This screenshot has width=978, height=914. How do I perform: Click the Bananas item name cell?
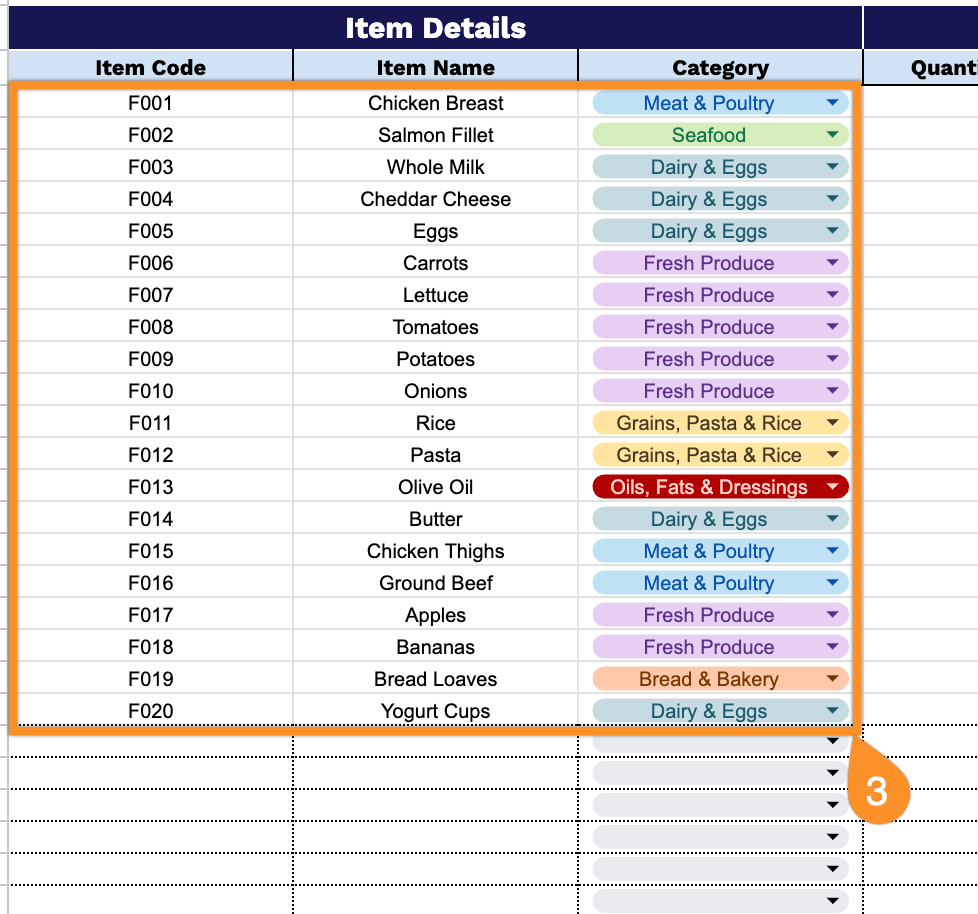pos(435,647)
